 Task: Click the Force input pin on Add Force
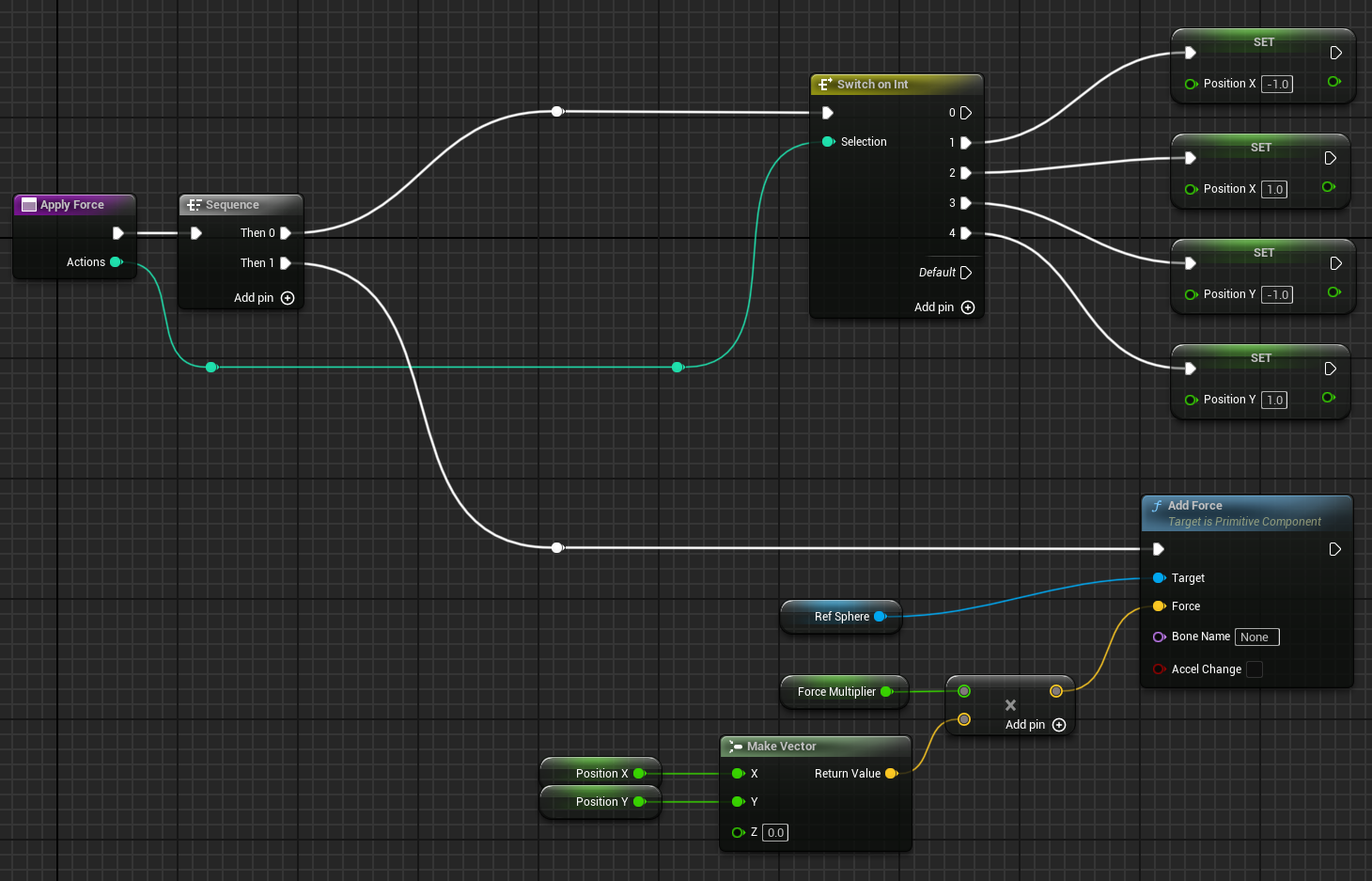click(1159, 606)
